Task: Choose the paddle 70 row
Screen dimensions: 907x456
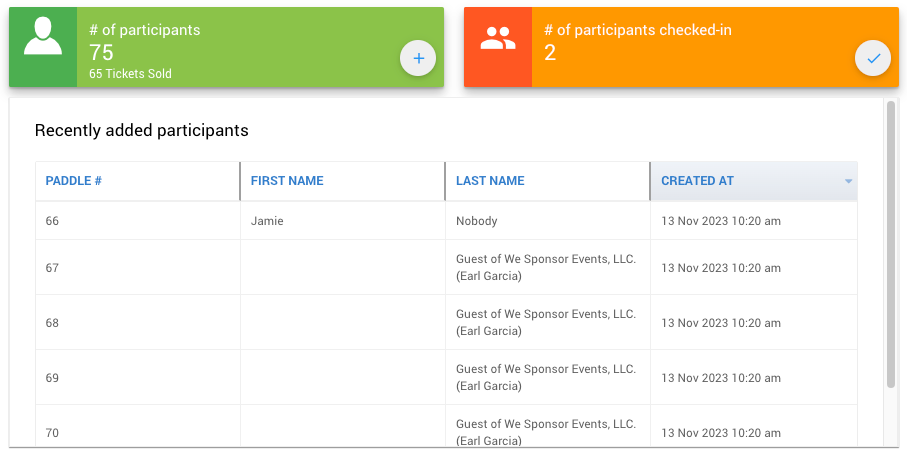Action: point(53,433)
